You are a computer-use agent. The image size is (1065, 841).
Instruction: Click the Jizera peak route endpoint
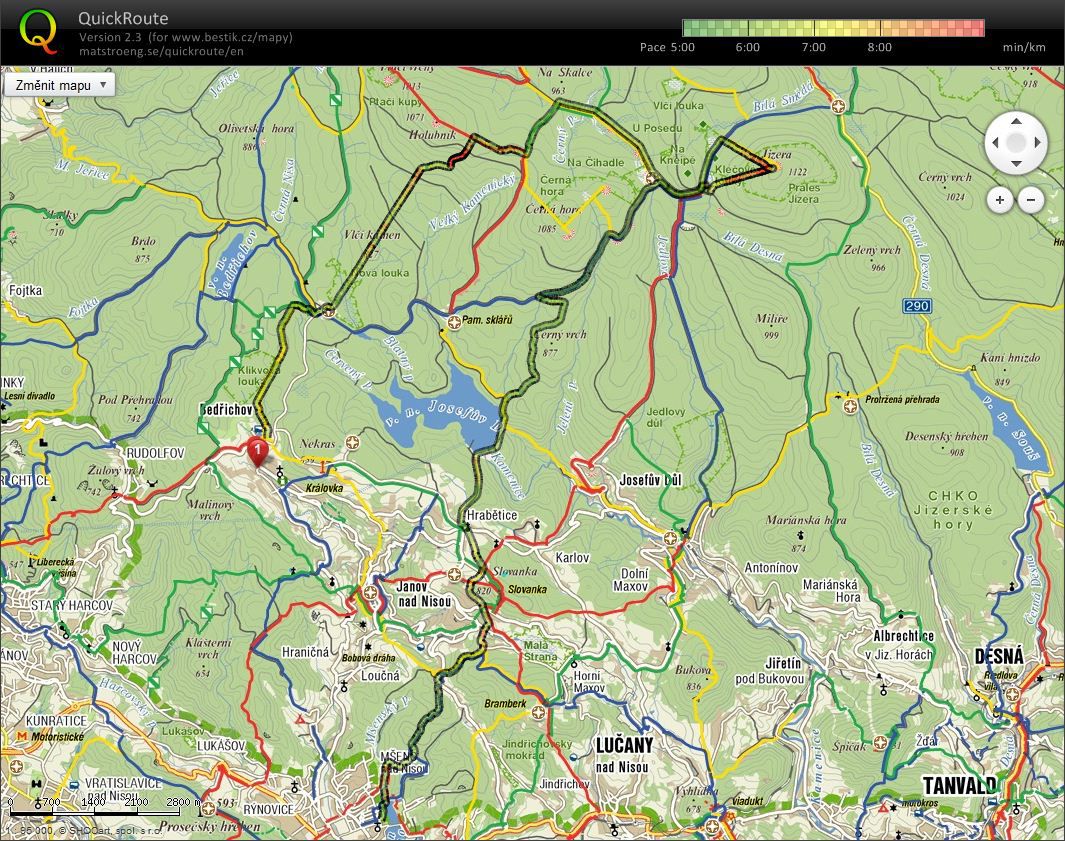click(x=776, y=167)
